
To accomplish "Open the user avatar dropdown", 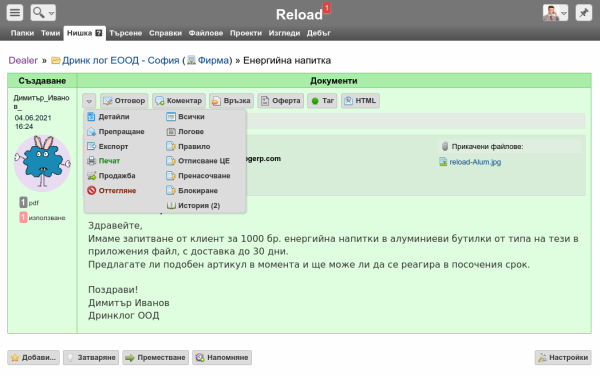I will click(x=555, y=13).
